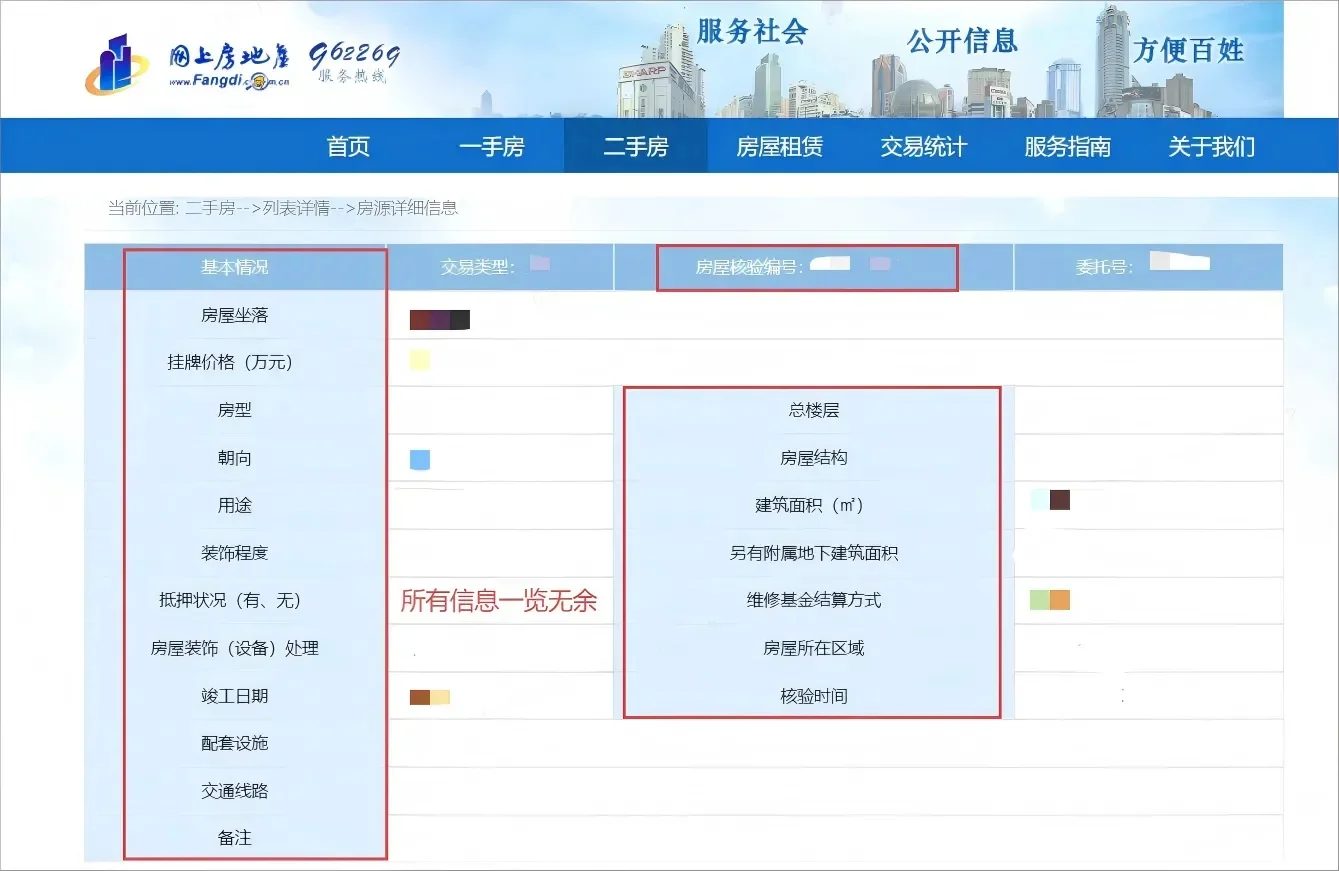Click the 962269 service hotline text

(x=353, y=63)
